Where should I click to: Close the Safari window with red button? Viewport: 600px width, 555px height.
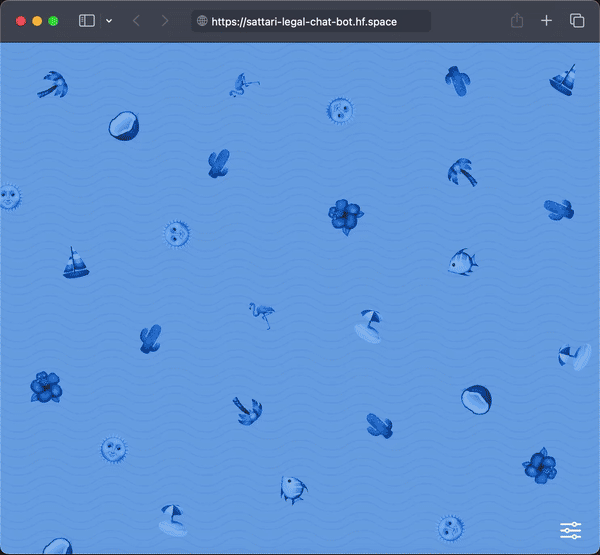point(21,21)
